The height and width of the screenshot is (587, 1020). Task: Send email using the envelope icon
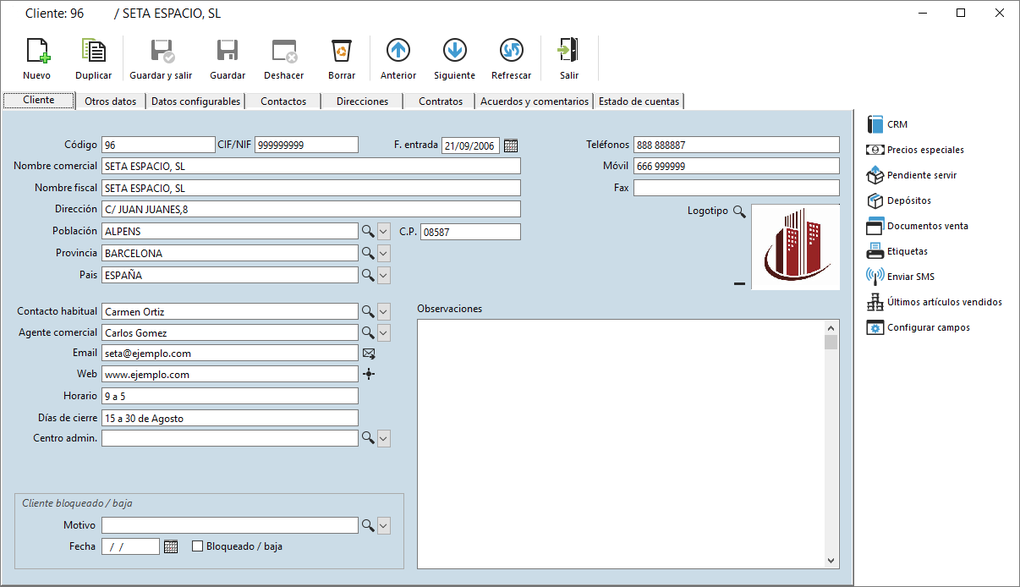point(369,353)
